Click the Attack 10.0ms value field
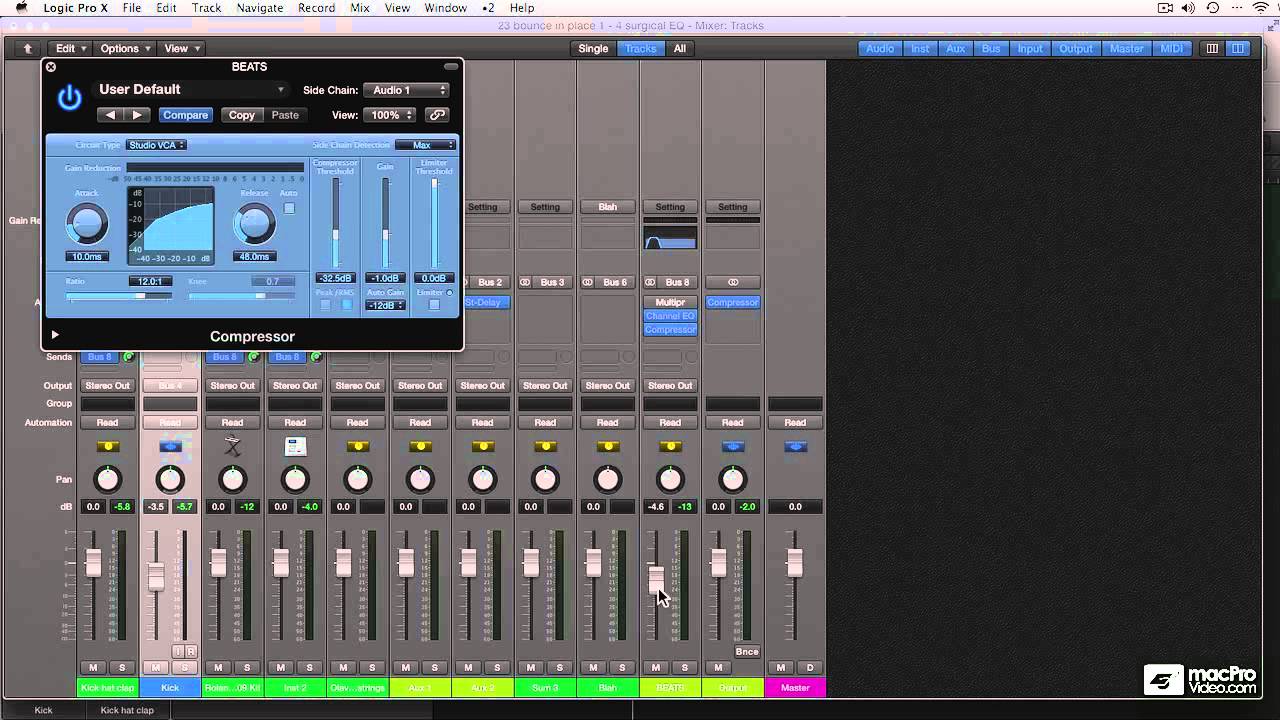Viewport: 1280px width, 720px height. [x=87, y=257]
